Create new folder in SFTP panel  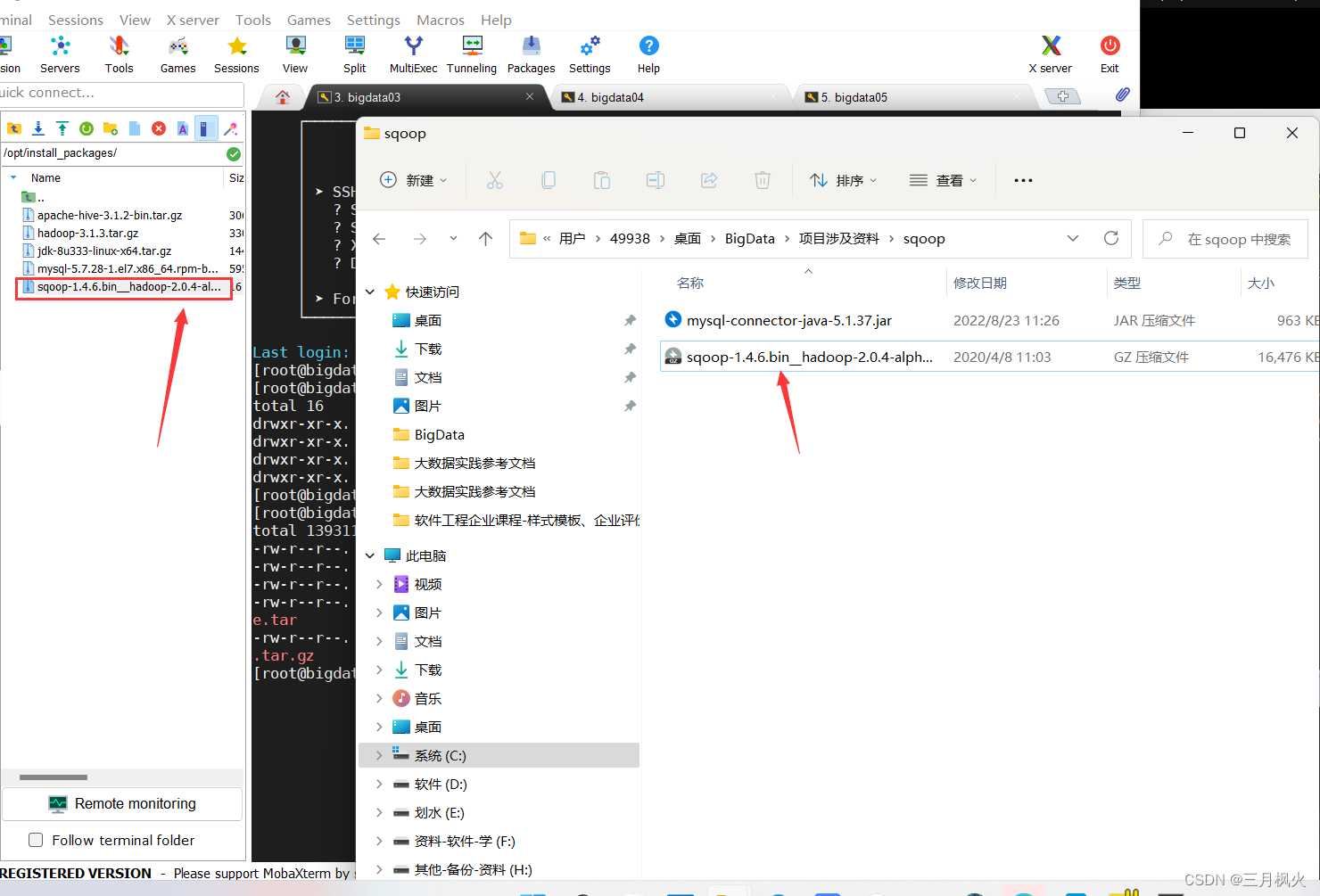[111, 128]
